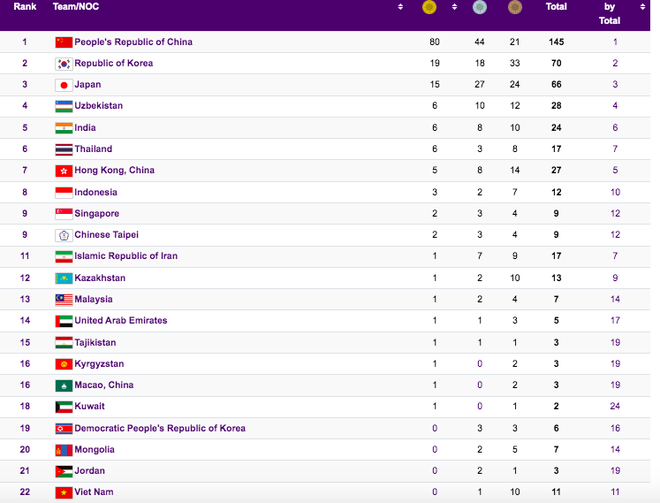Click the Japan flag icon
The image size is (660, 503).
(64, 85)
